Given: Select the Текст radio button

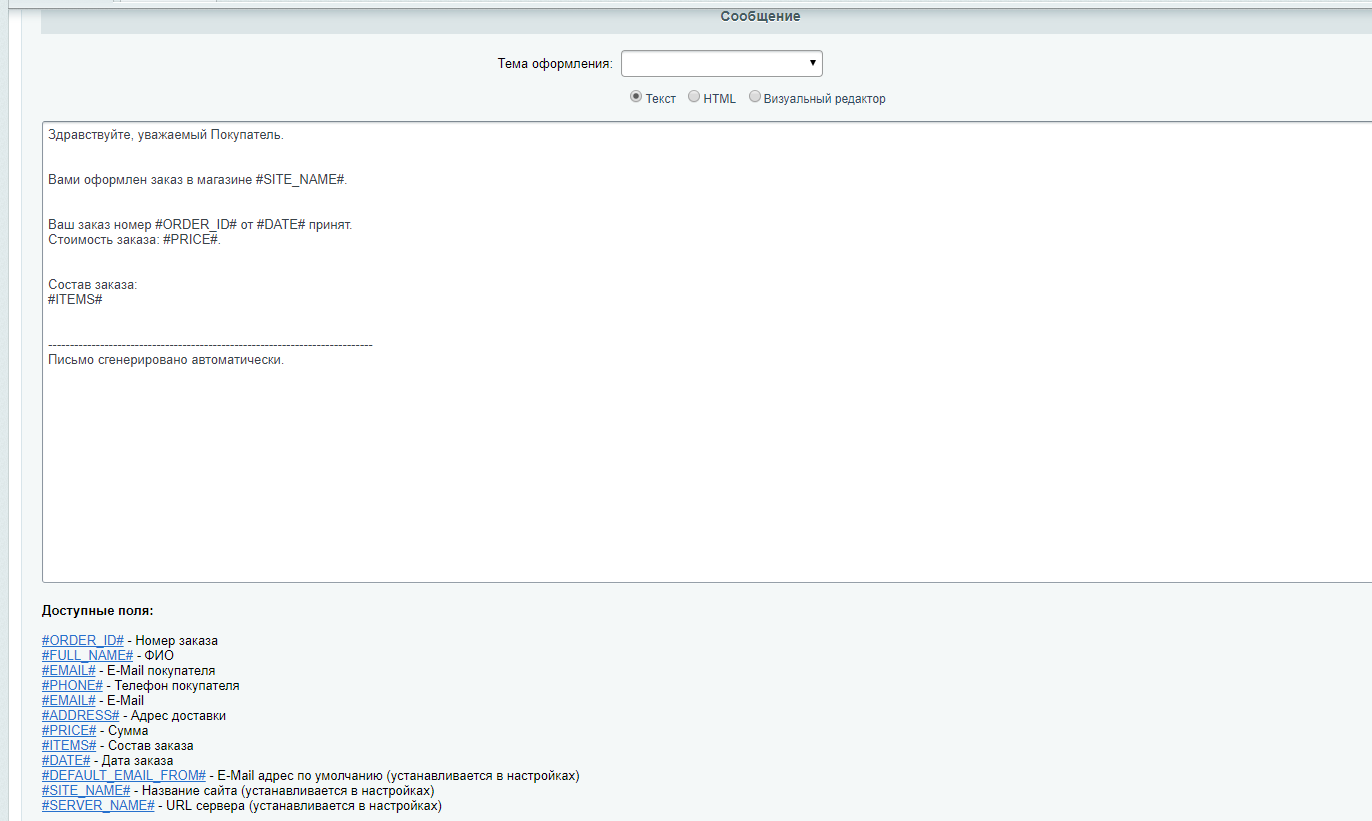Looking at the screenshot, I should tap(636, 98).
